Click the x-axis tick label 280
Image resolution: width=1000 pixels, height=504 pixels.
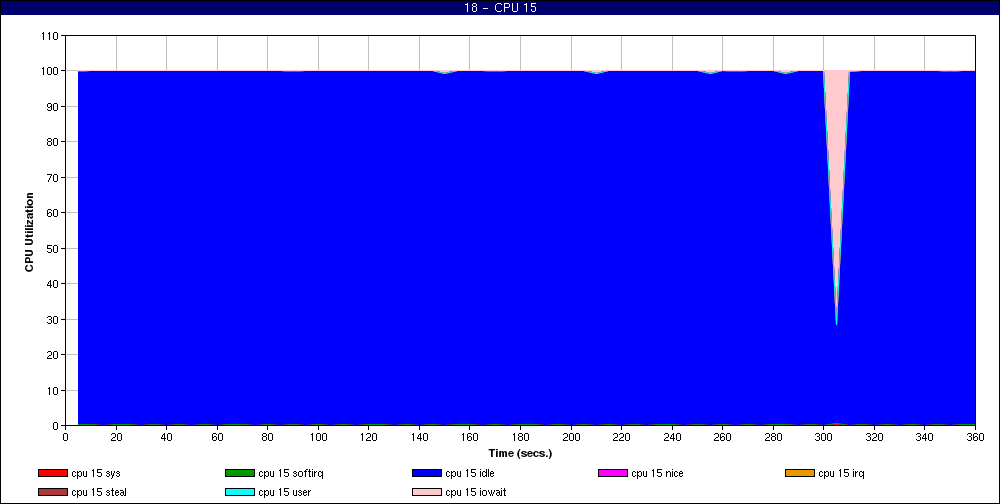point(774,437)
